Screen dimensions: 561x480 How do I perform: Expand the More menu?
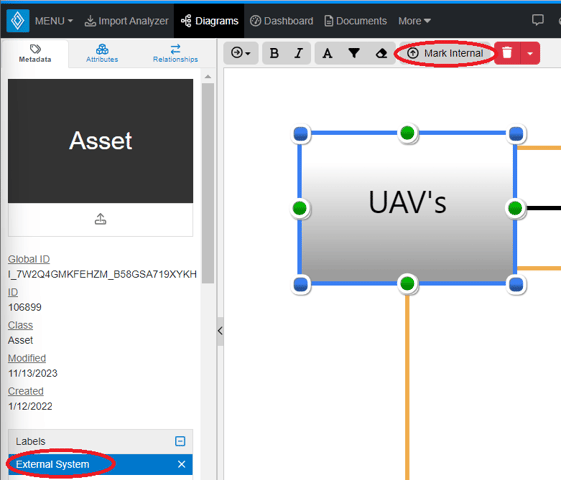coord(414,21)
